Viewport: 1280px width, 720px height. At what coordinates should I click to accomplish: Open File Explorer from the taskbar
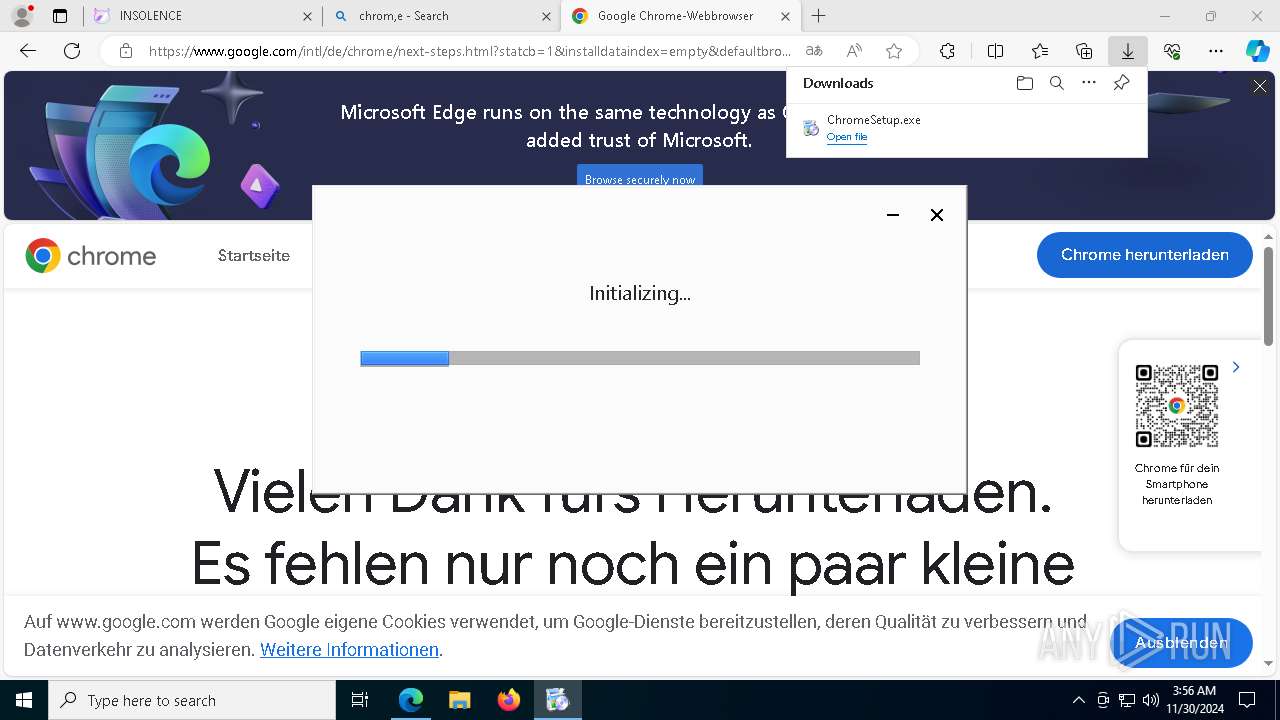click(459, 700)
